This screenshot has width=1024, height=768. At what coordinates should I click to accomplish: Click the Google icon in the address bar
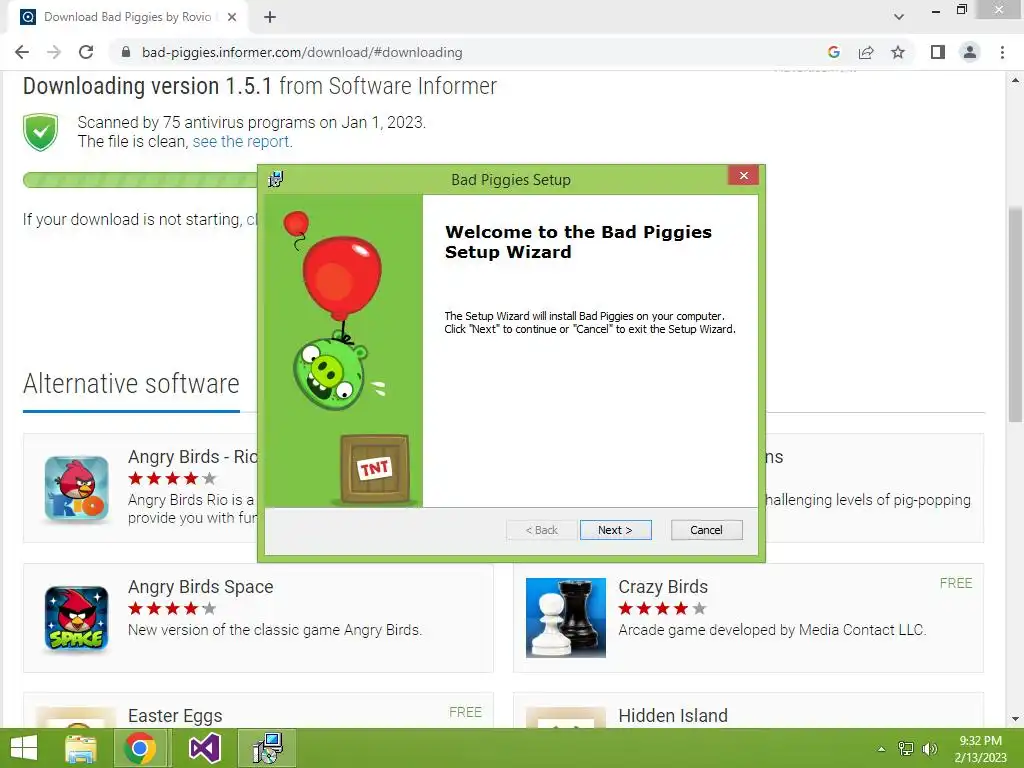(833, 52)
